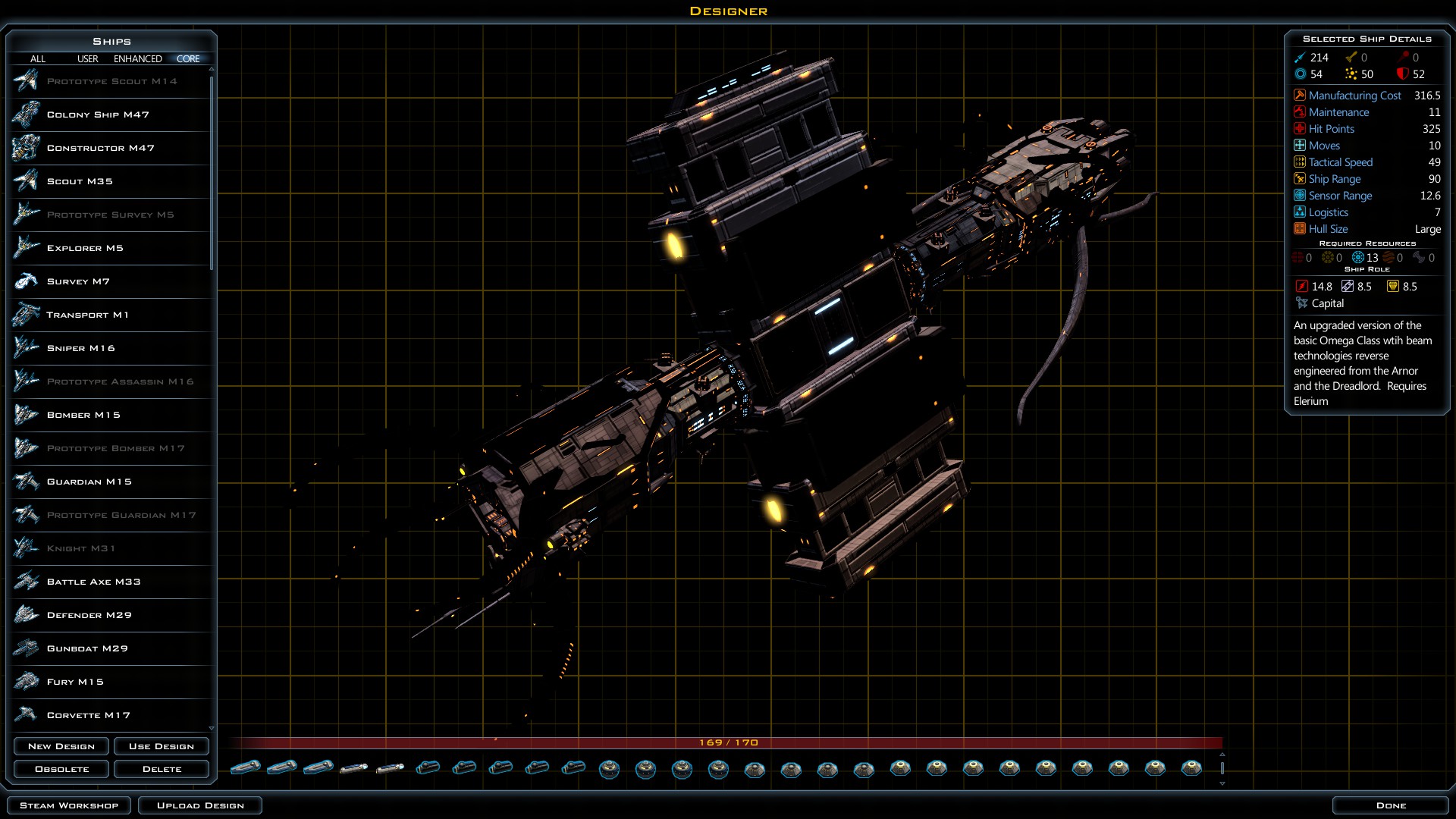Click the Maintenance wrench icon

(x=1300, y=112)
